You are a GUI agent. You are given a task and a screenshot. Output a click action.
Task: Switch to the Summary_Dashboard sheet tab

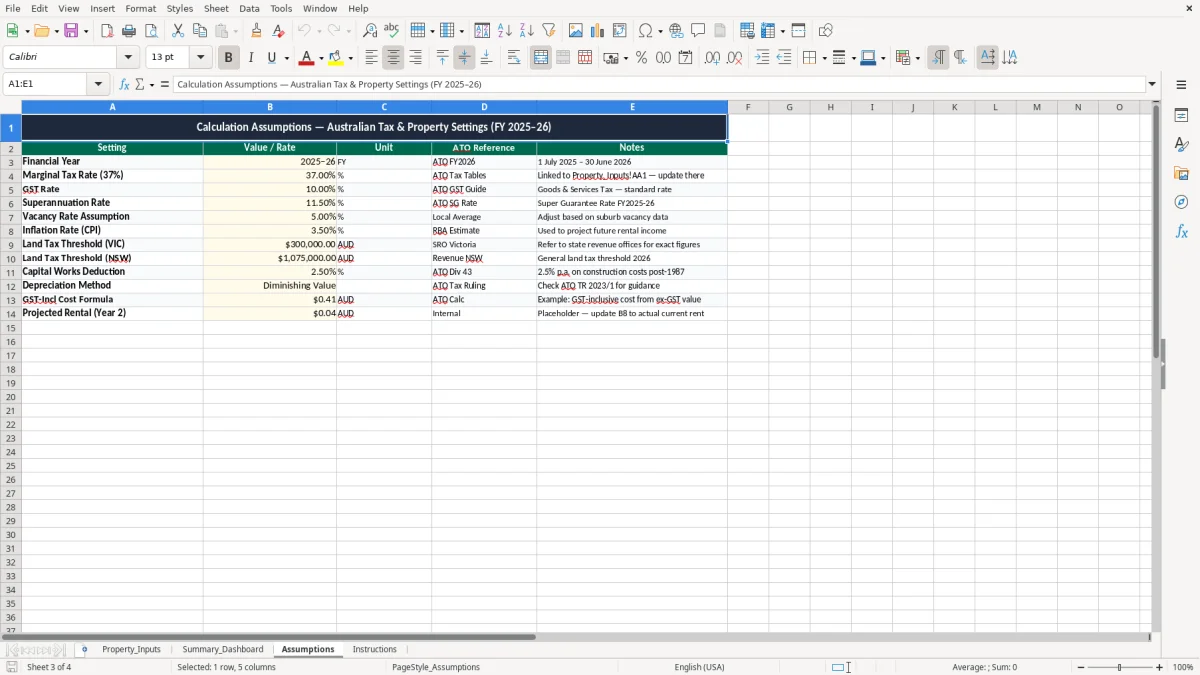click(x=223, y=650)
